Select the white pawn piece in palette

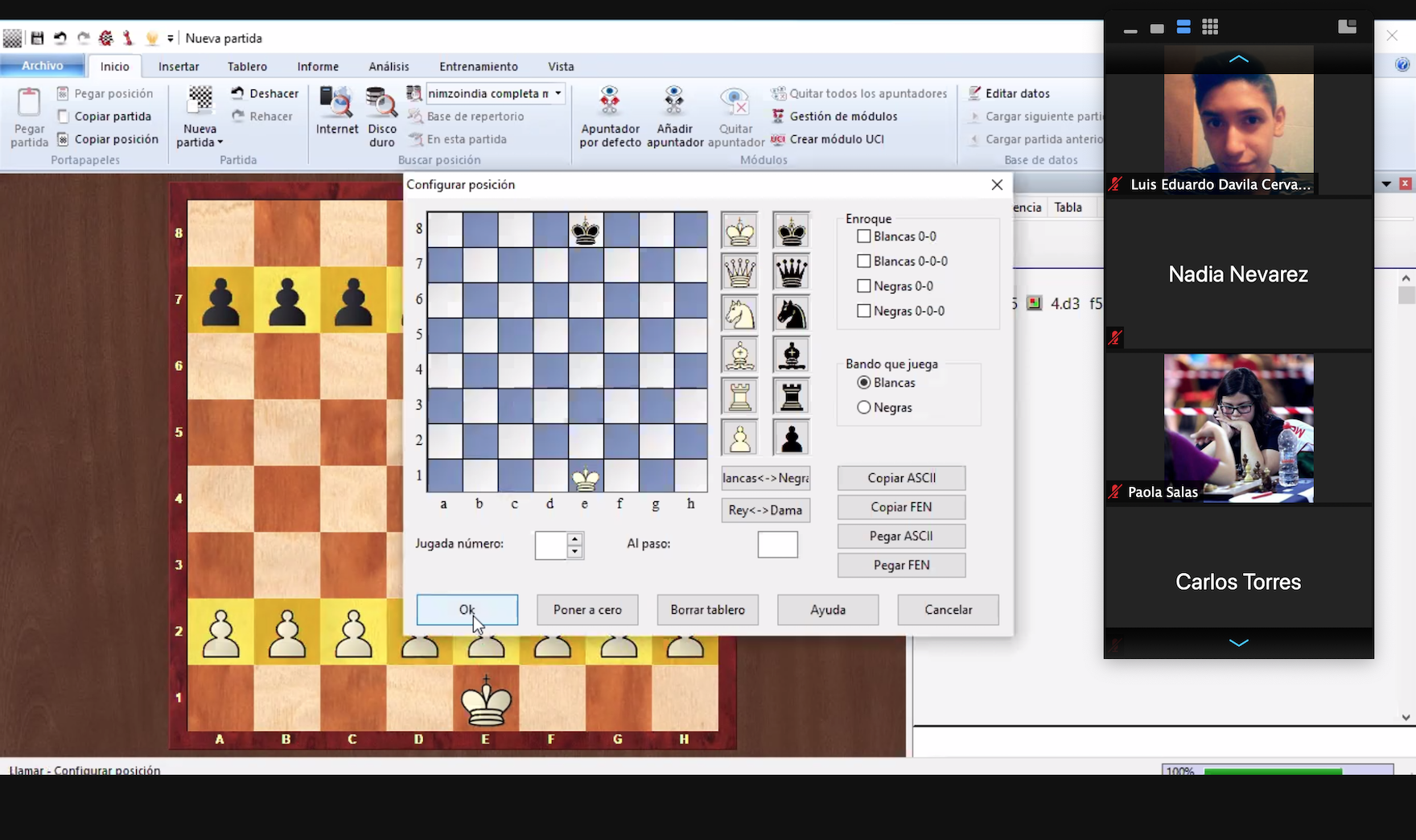click(739, 438)
